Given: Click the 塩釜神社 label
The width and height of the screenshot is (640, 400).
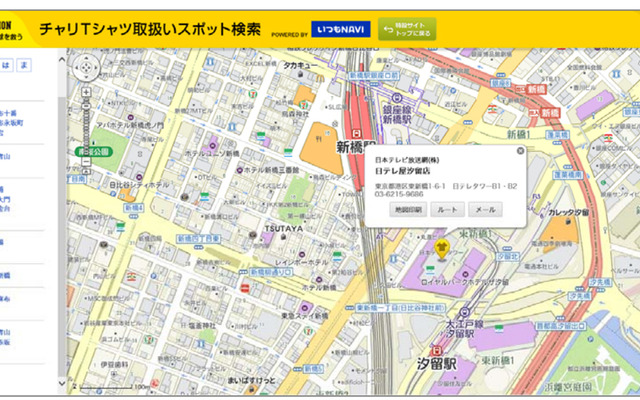Looking at the screenshot, I should click(x=203, y=326).
